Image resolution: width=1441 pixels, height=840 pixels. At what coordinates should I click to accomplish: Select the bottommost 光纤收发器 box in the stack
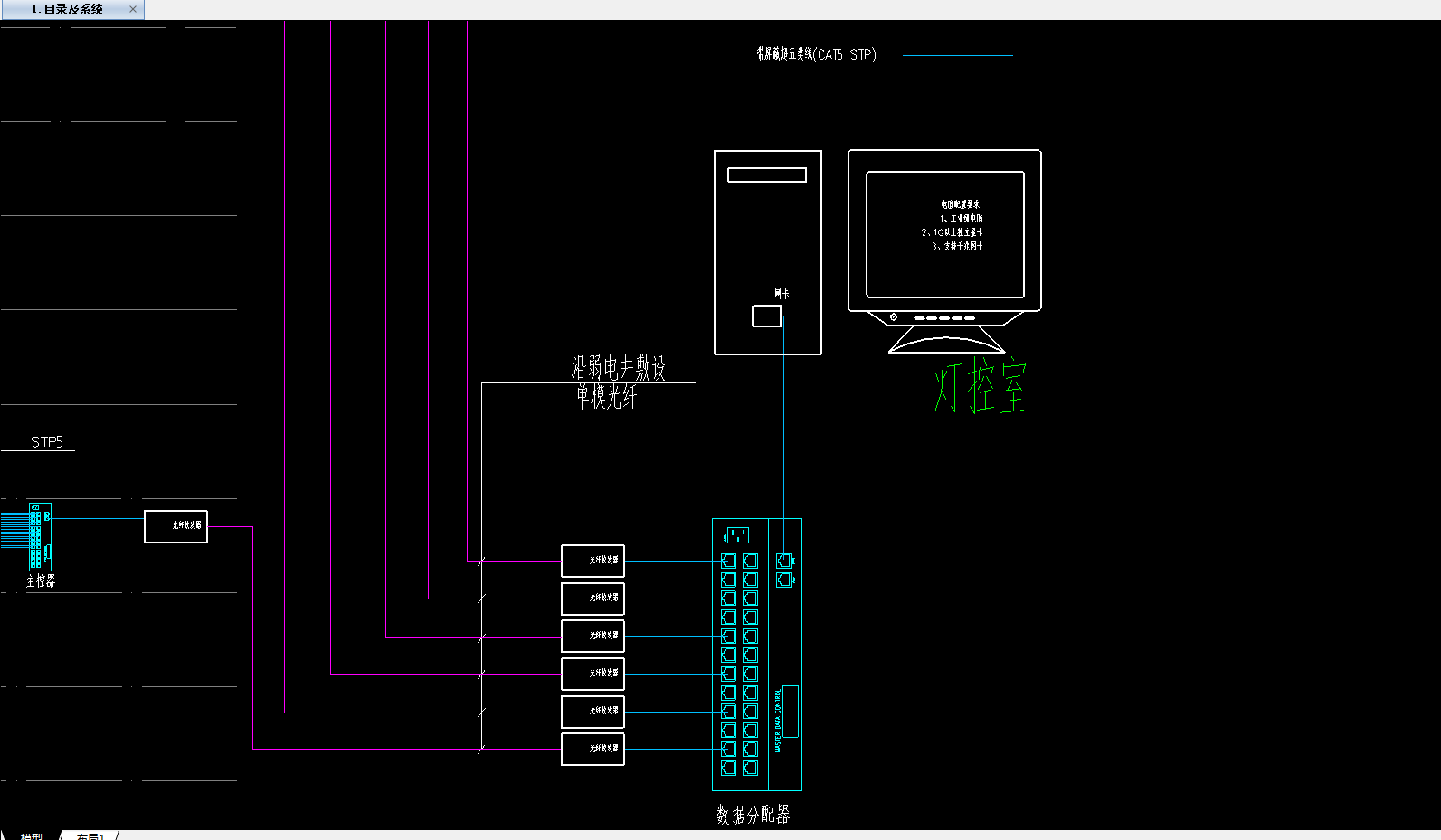pos(593,749)
